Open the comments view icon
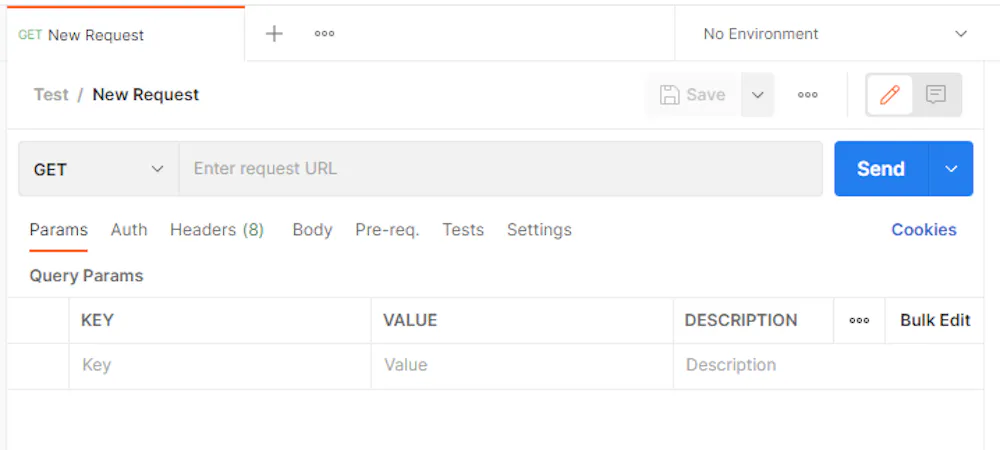The width and height of the screenshot is (1000, 450). [936, 95]
